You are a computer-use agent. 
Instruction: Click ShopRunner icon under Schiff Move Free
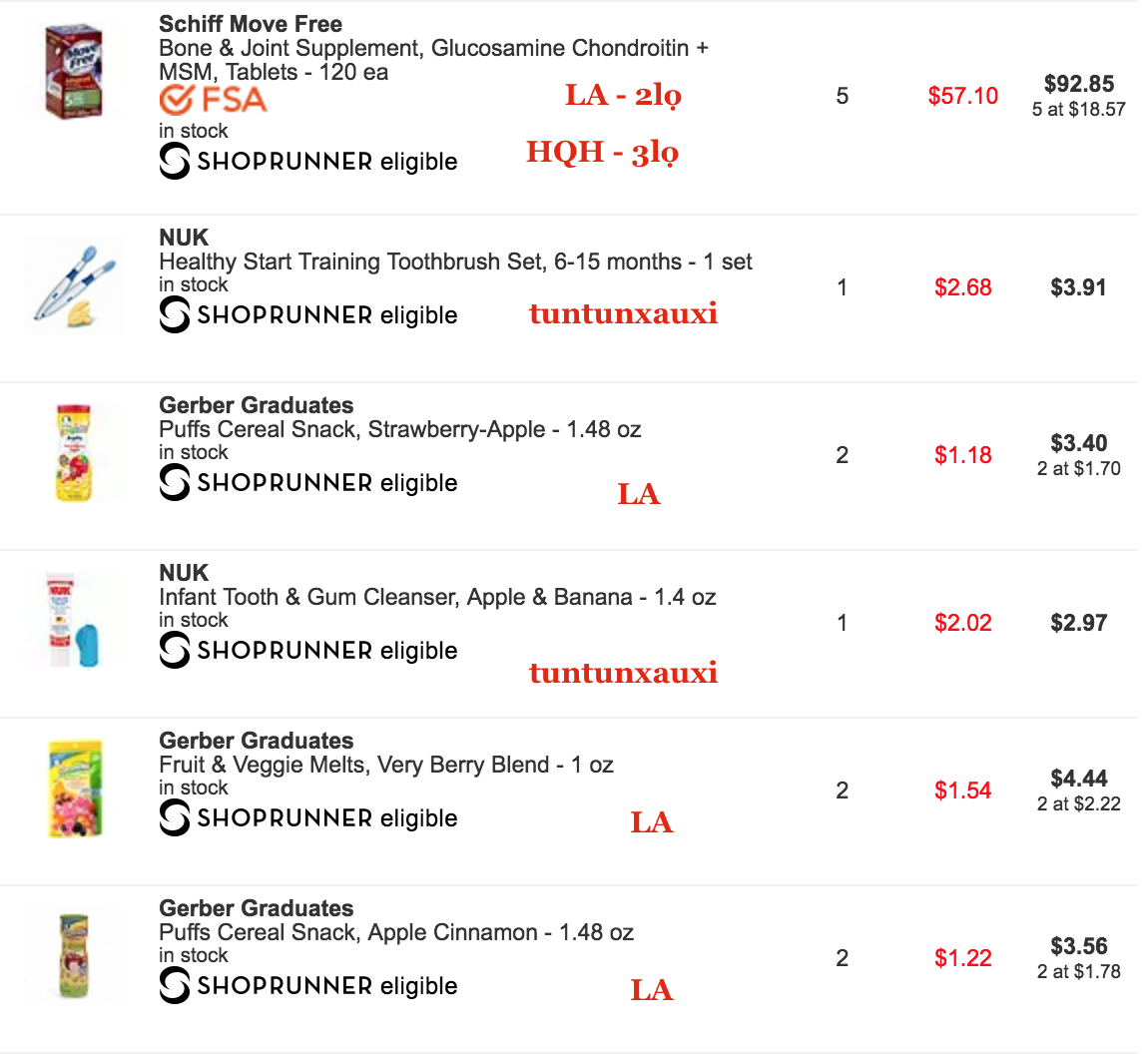(175, 161)
